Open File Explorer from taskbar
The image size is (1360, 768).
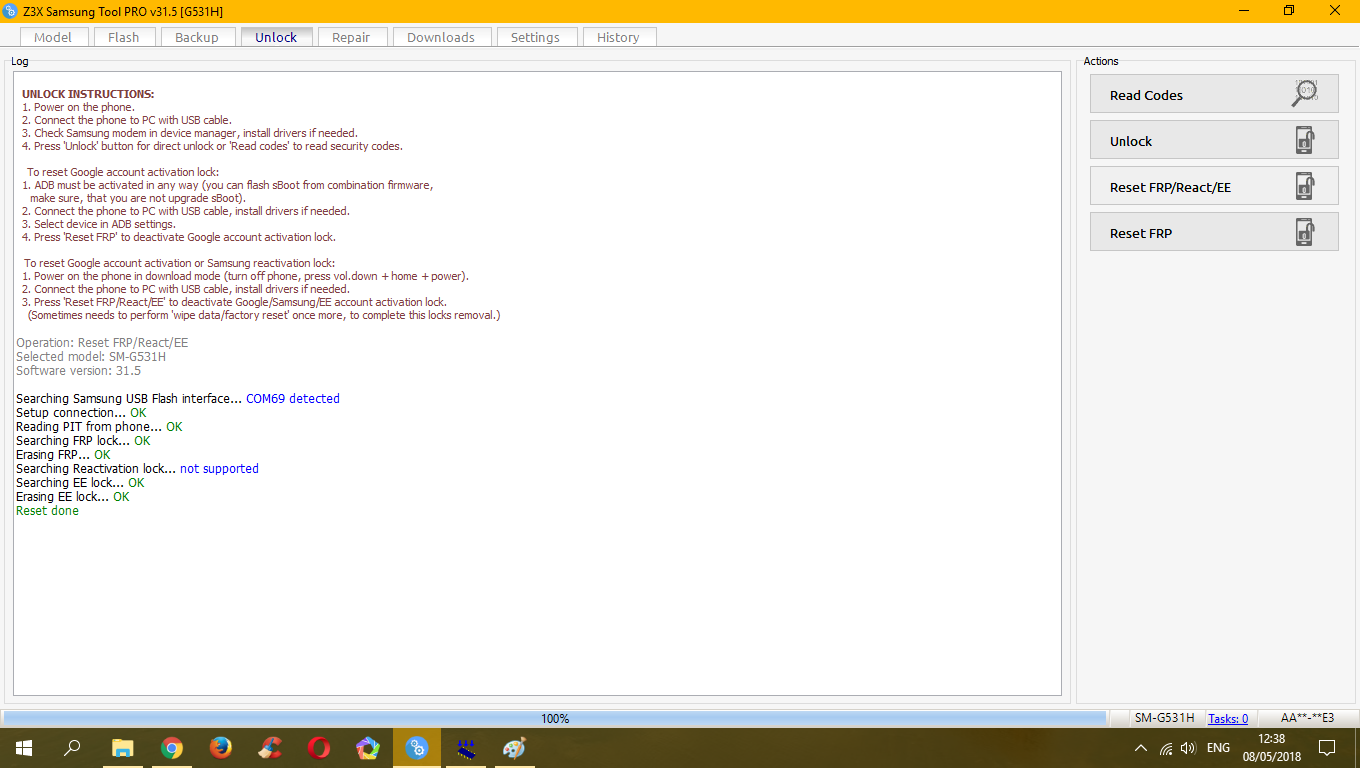tap(123, 747)
